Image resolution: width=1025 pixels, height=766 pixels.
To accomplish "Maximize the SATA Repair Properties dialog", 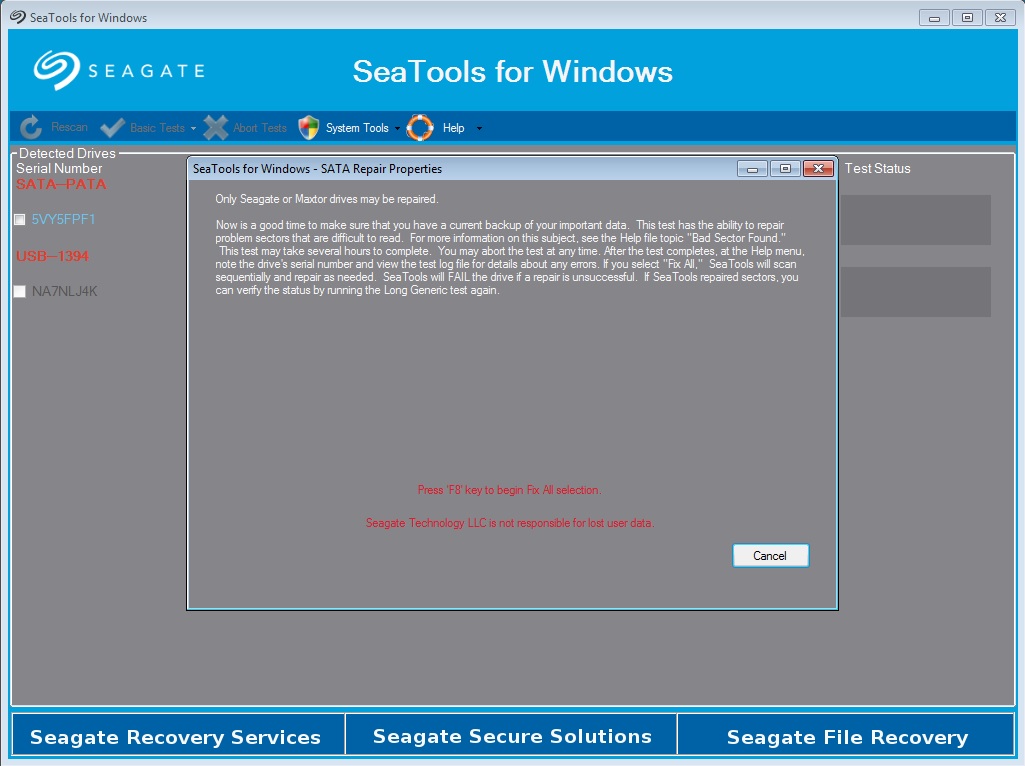I will point(785,169).
